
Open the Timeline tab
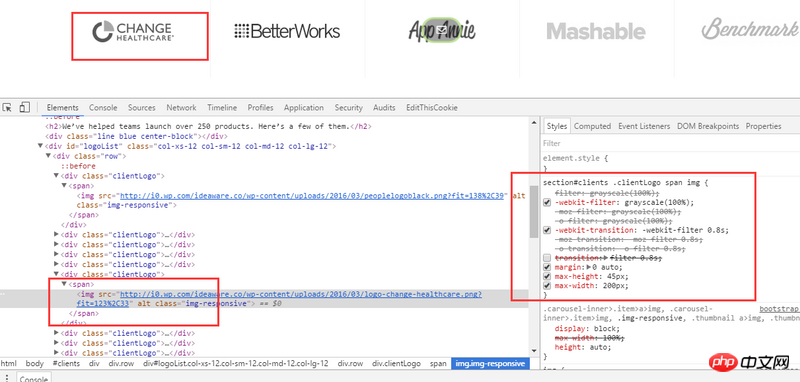point(222,108)
